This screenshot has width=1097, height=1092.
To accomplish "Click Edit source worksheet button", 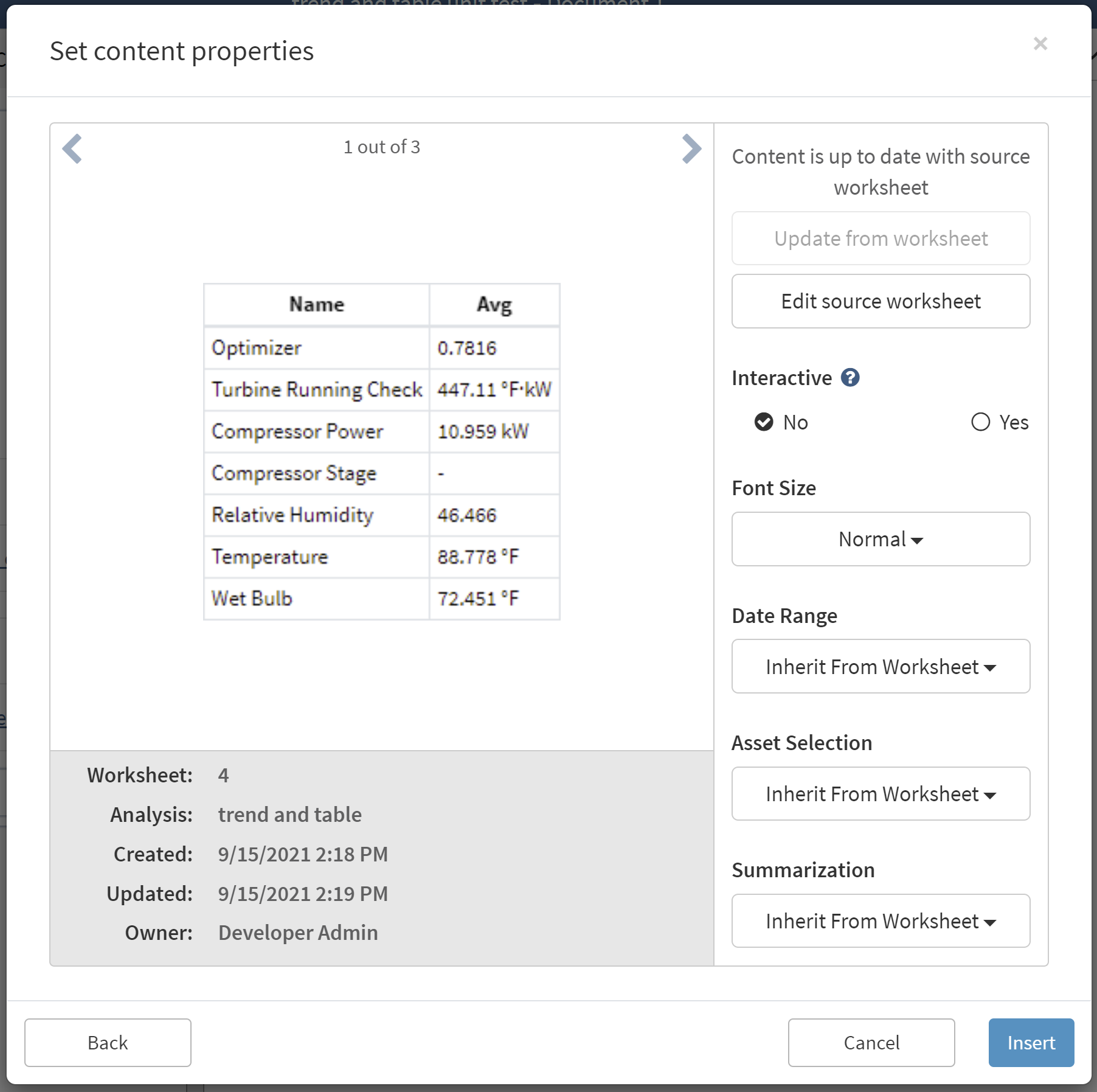I will [880, 301].
